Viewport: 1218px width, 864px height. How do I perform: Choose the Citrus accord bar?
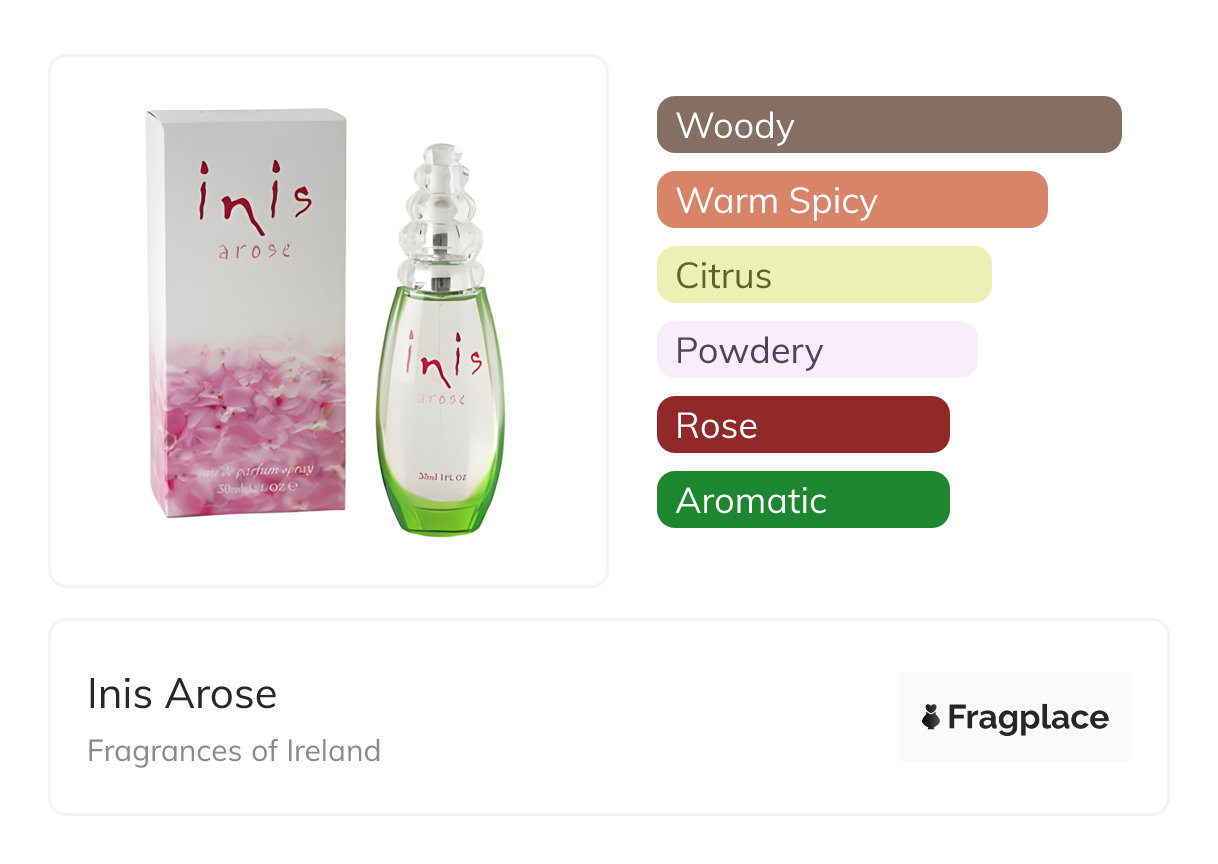tap(824, 275)
